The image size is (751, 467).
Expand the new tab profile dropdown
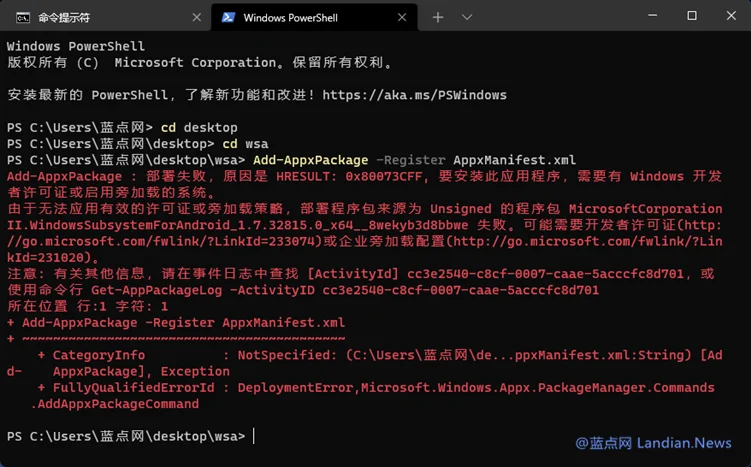point(467,18)
